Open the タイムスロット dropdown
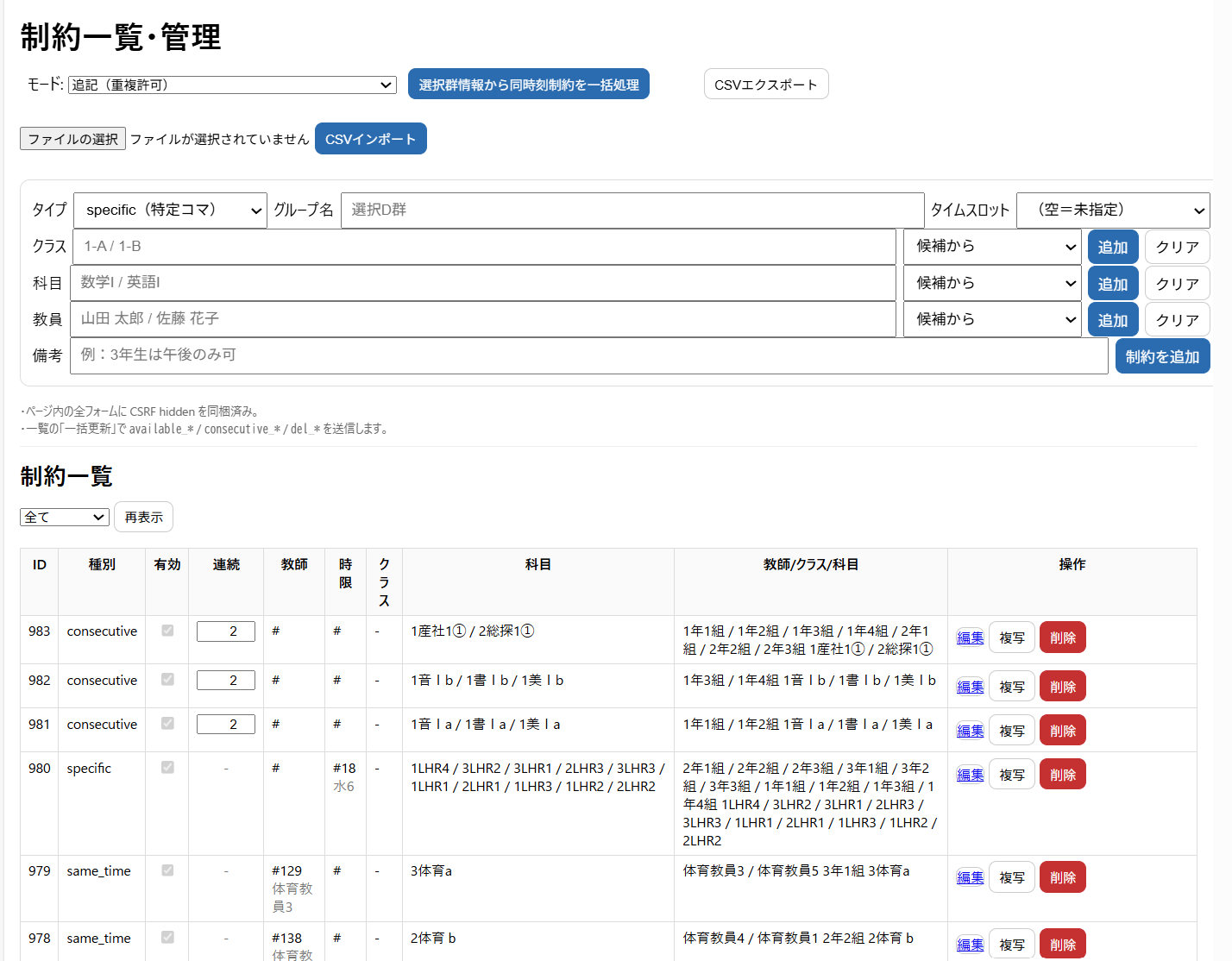The height and width of the screenshot is (961, 1232). coord(1112,210)
